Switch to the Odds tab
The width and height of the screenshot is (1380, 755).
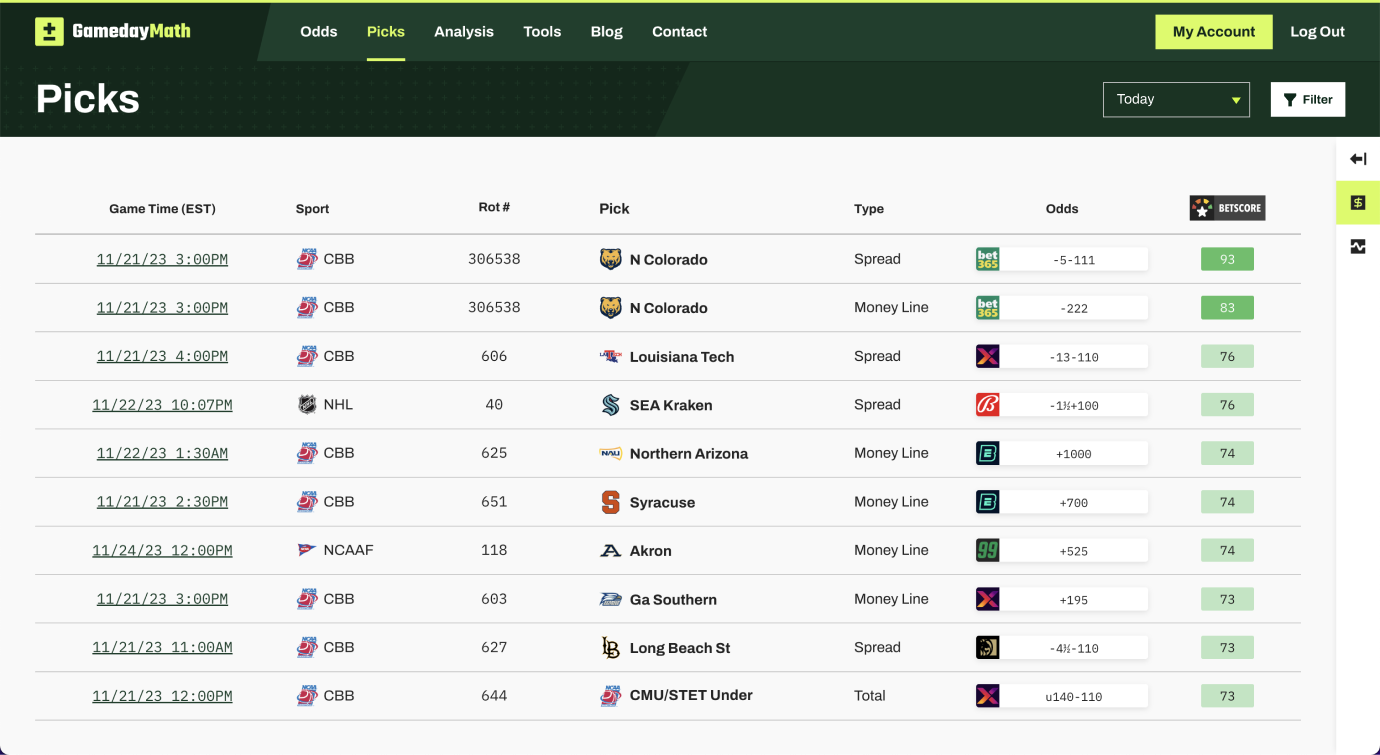(318, 31)
